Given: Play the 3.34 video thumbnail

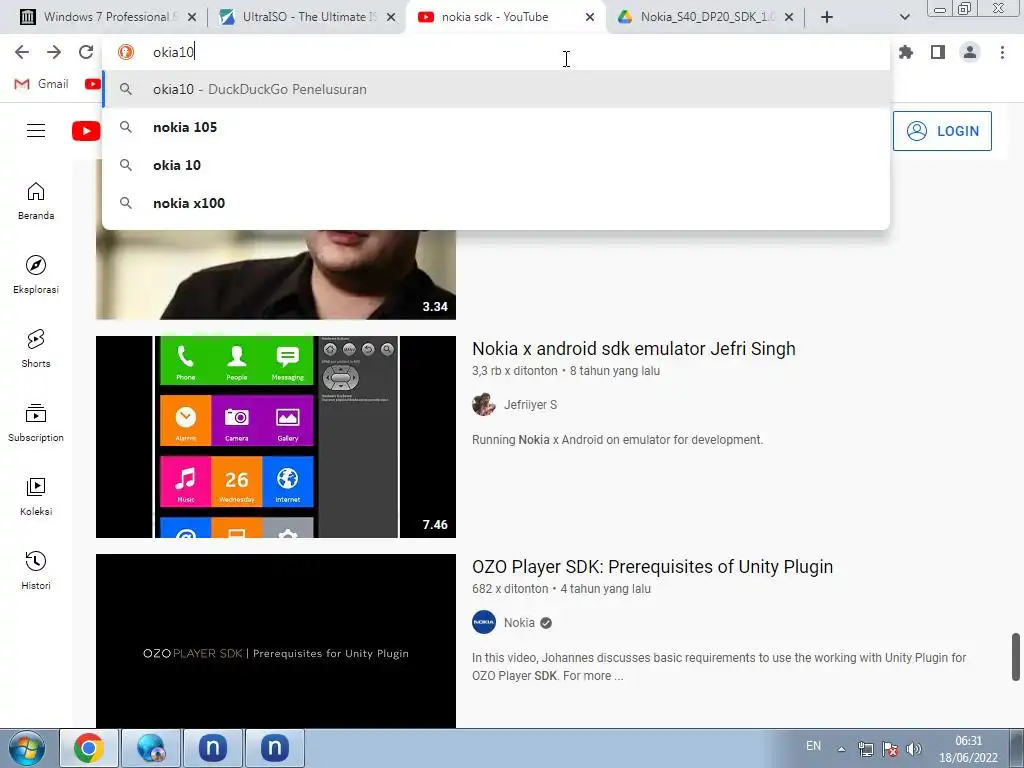Looking at the screenshot, I should [276, 274].
